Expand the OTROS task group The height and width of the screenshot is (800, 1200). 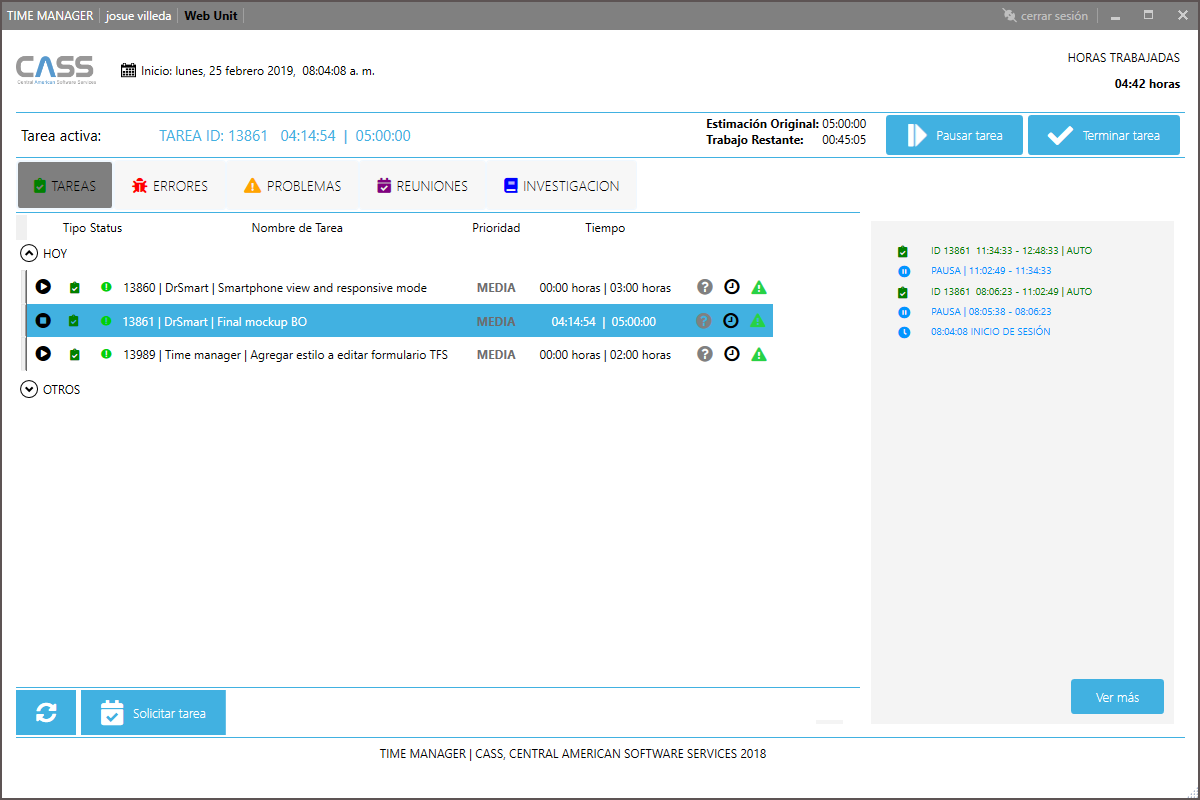click(x=30, y=390)
